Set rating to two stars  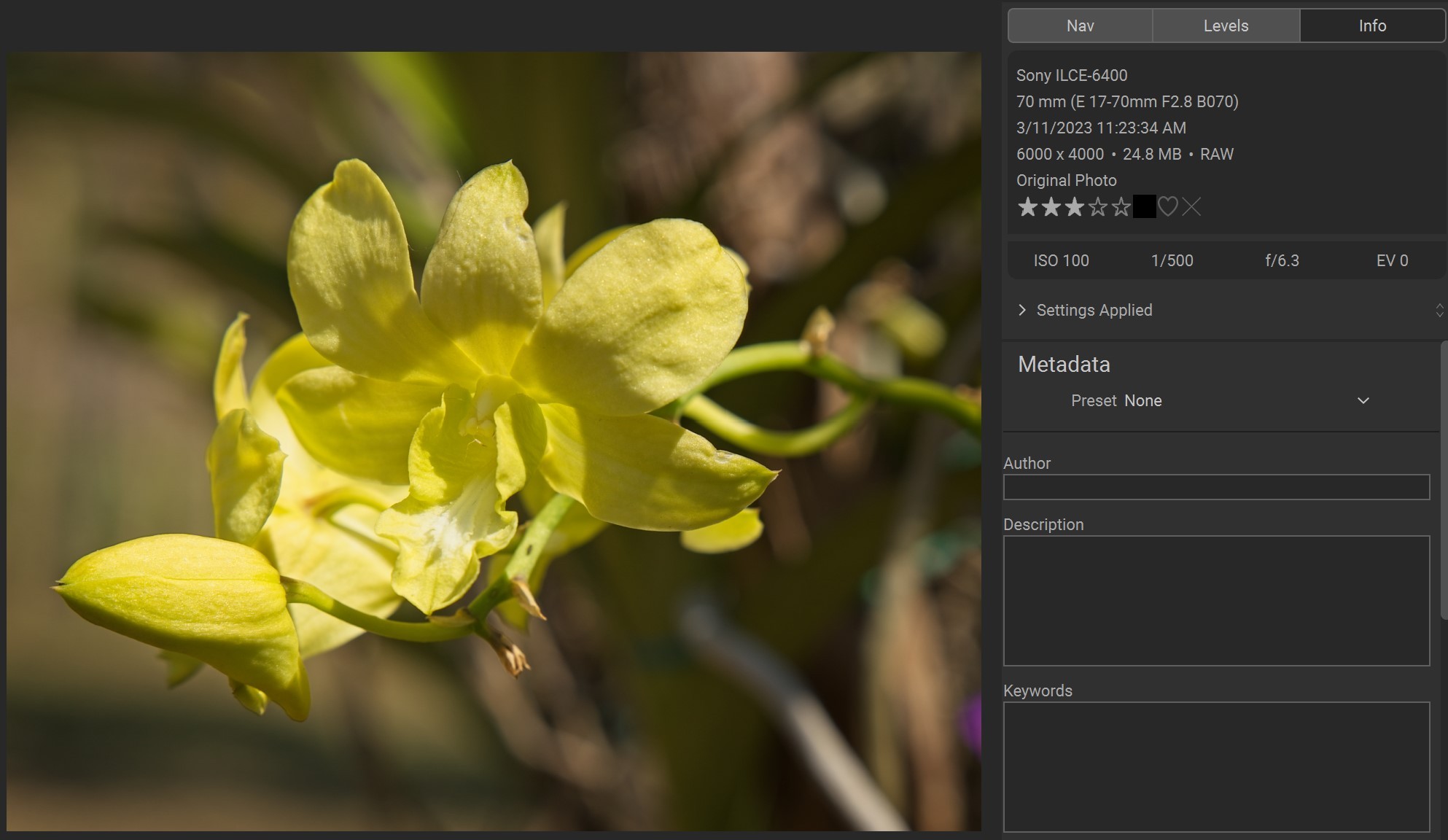(1051, 207)
